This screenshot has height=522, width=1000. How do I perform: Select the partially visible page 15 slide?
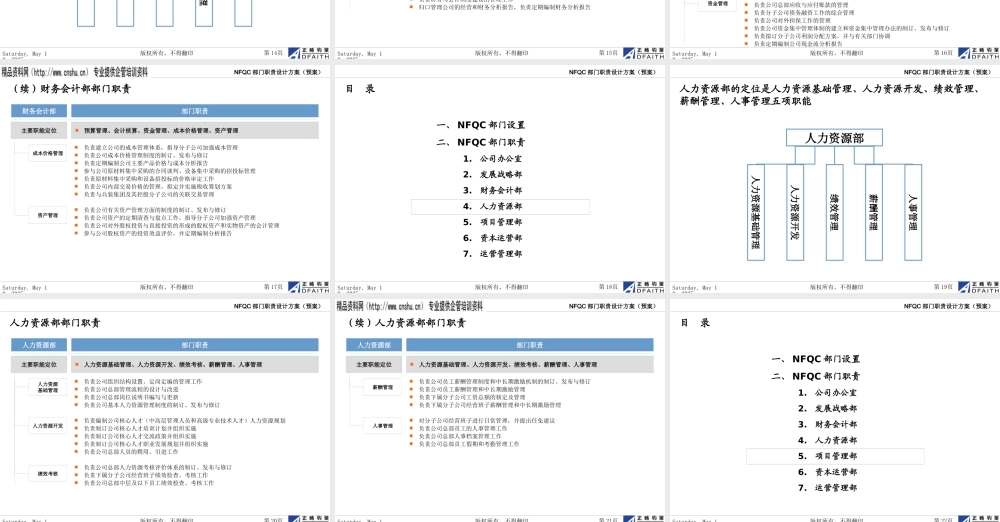(500, 29)
